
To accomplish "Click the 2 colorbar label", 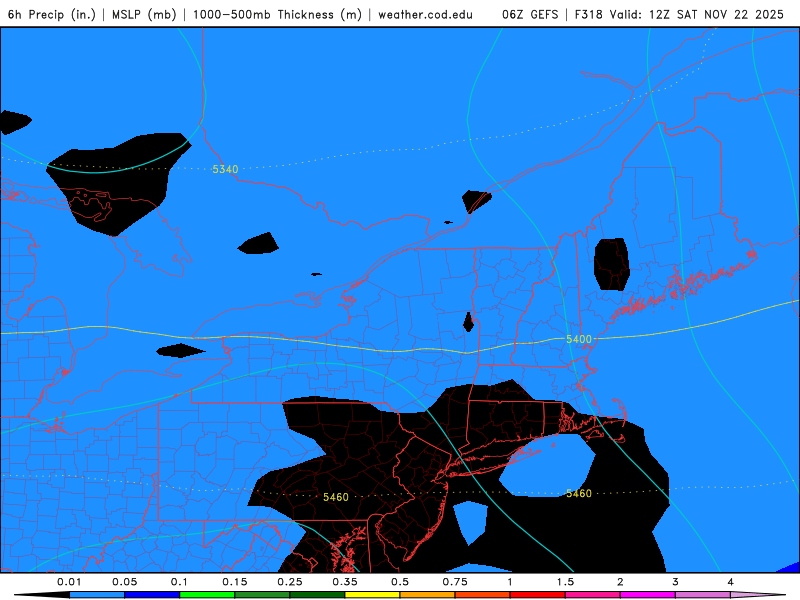I will (620, 582).
